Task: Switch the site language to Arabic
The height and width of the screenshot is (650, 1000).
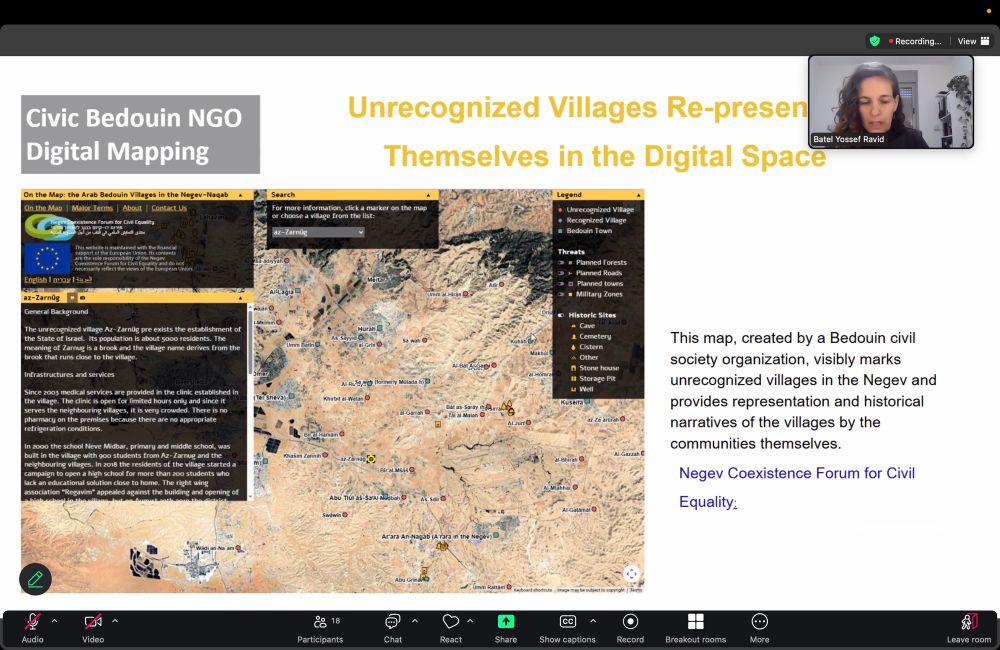Action: [84, 279]
